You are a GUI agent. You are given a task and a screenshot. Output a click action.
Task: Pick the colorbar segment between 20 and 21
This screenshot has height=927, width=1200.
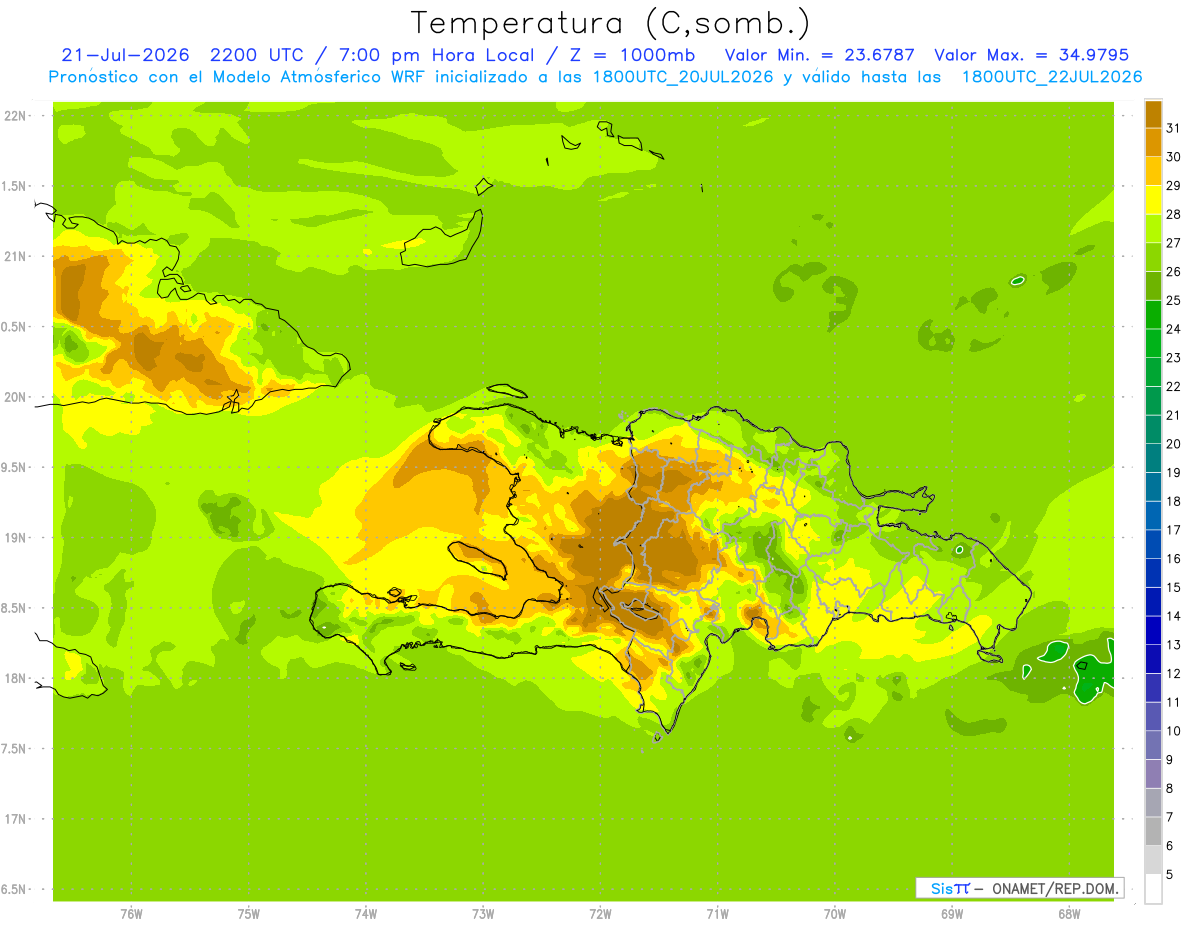[x=1153, y=429]
